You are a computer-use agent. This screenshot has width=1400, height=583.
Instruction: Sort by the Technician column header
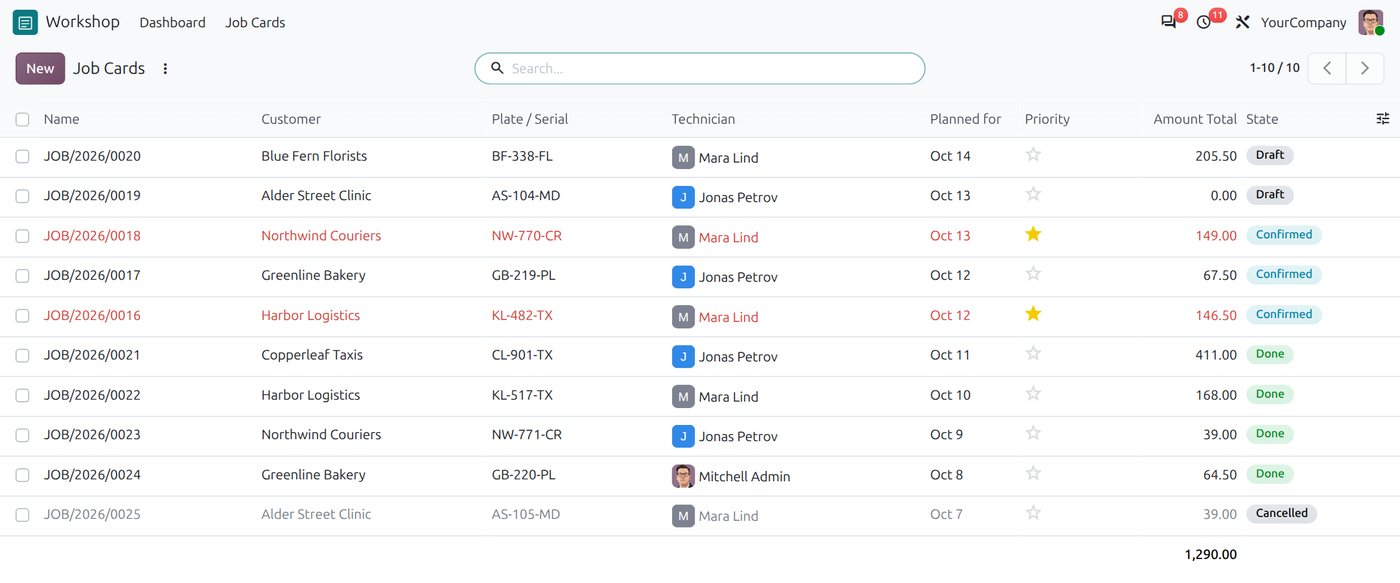point(703,119)
